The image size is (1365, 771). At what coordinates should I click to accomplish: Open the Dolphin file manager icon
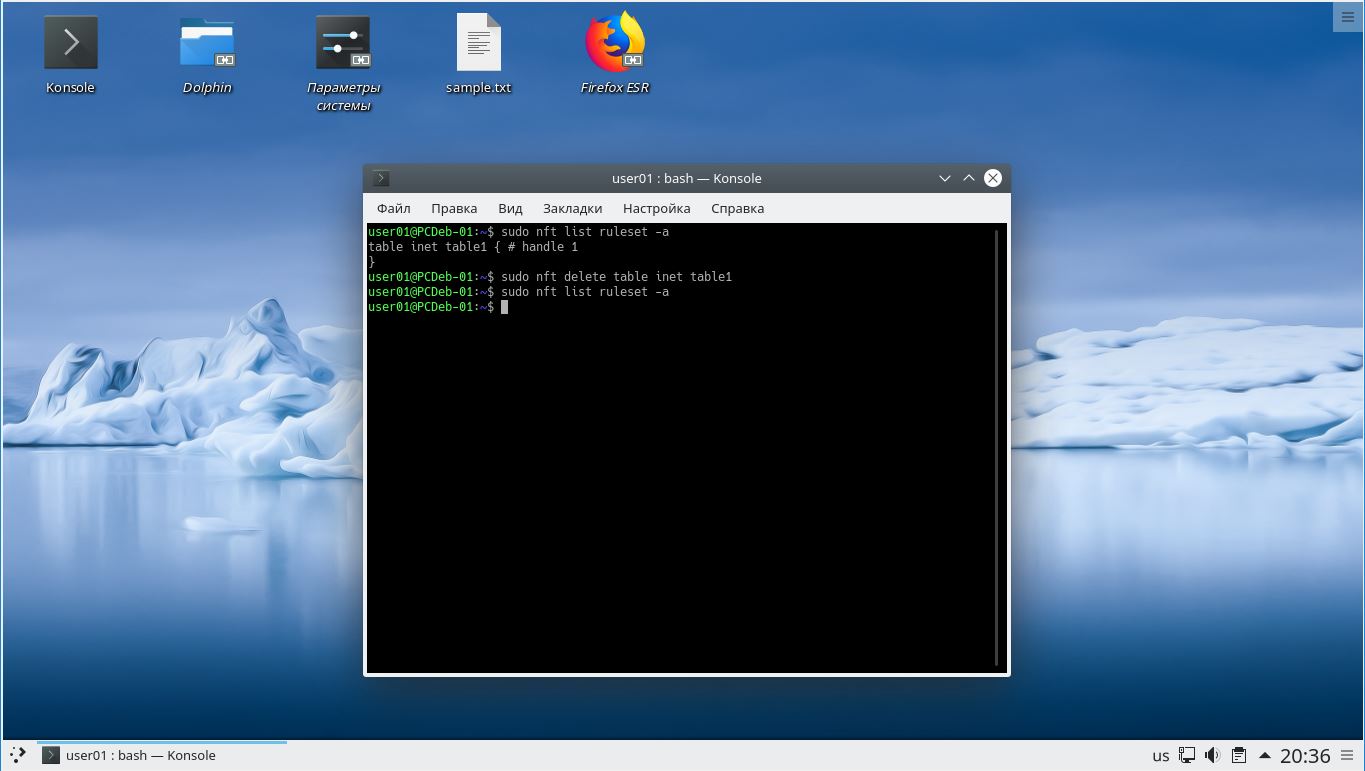[x=207, y=44]
